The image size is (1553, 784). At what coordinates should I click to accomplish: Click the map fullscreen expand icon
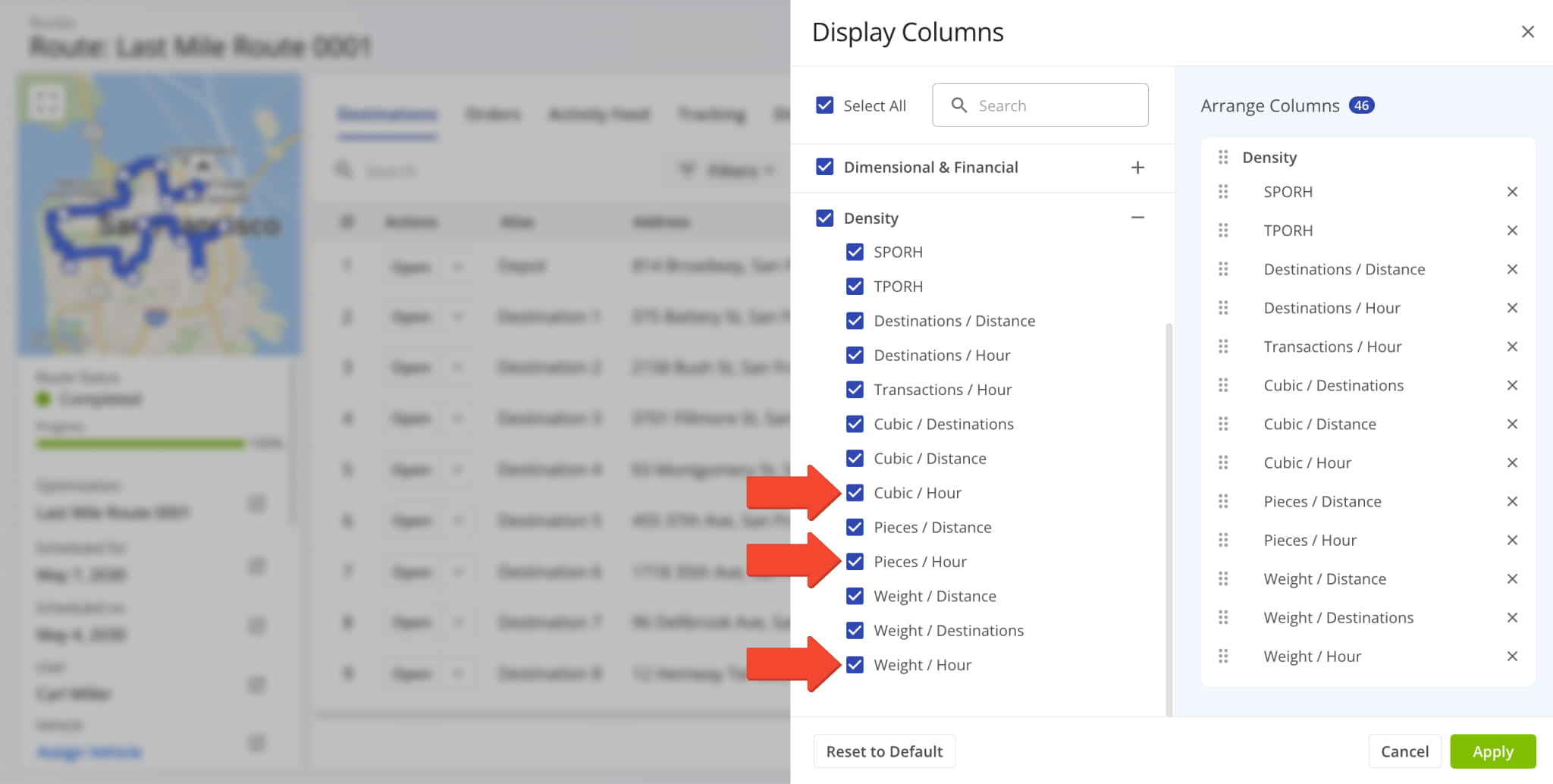tap(46, 102)
